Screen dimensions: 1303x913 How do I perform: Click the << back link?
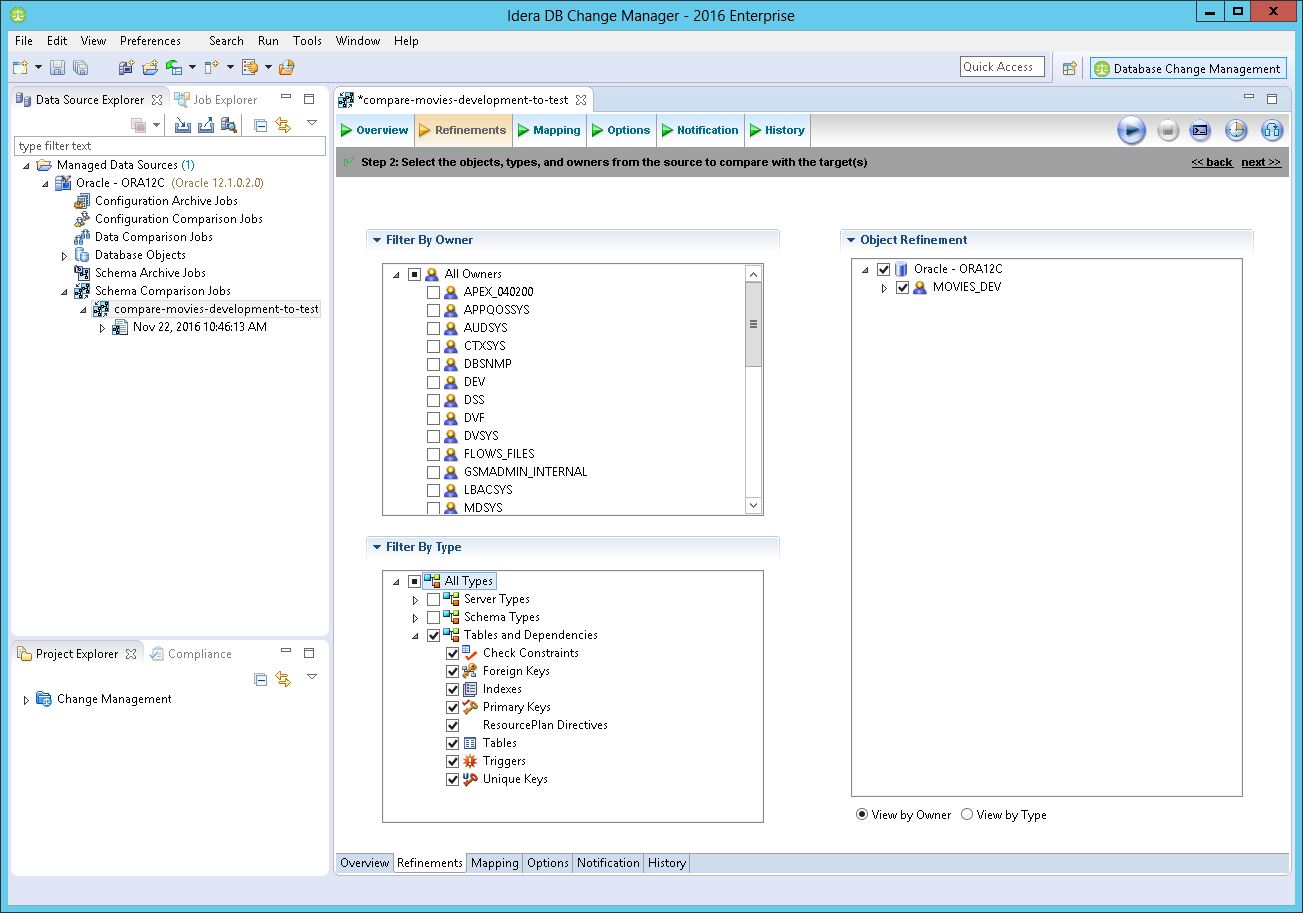(x=1212, y=162)
